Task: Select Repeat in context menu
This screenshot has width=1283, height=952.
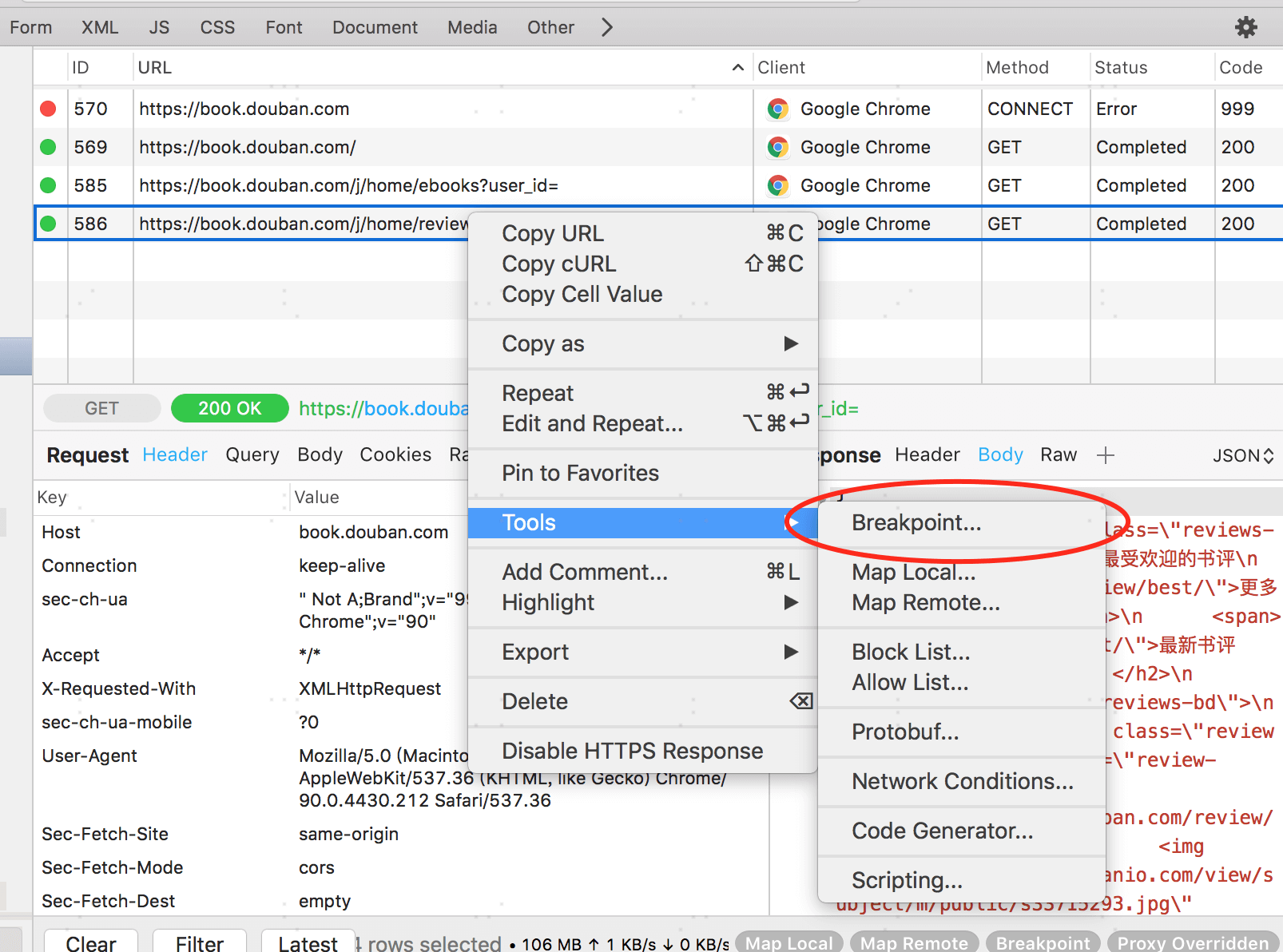Action: click(x=642, y=393)
